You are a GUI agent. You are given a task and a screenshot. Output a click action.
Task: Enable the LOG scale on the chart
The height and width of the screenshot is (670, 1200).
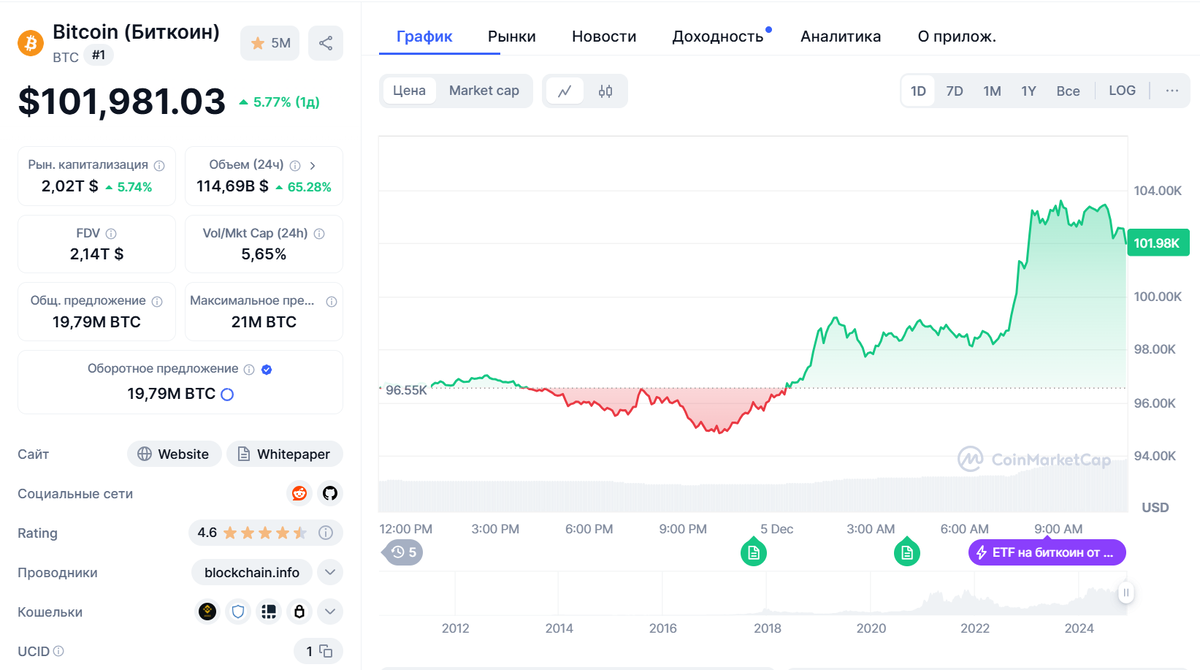tap(1121, 90)
